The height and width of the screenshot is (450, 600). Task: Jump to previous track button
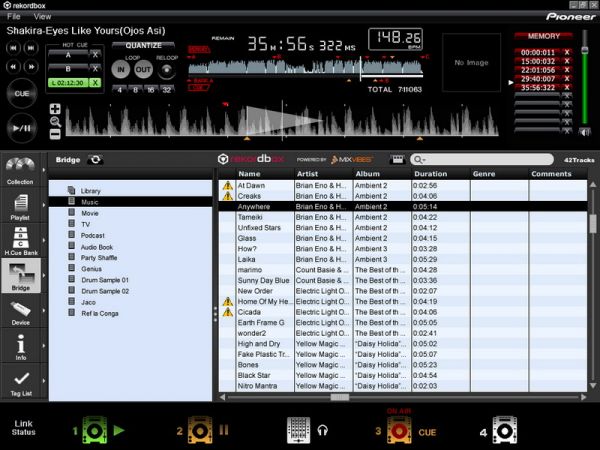(13, 48)
